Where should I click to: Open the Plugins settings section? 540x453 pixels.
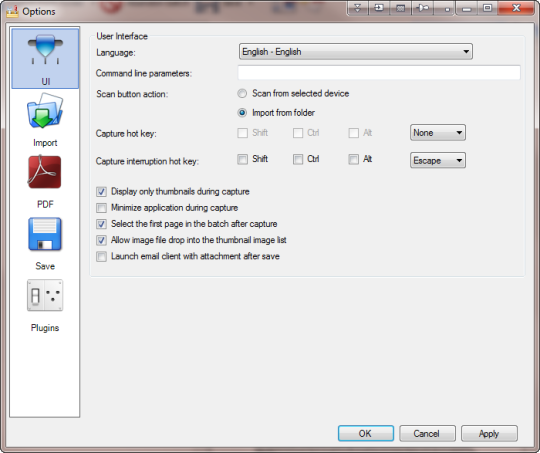click(x=45, y=305)
